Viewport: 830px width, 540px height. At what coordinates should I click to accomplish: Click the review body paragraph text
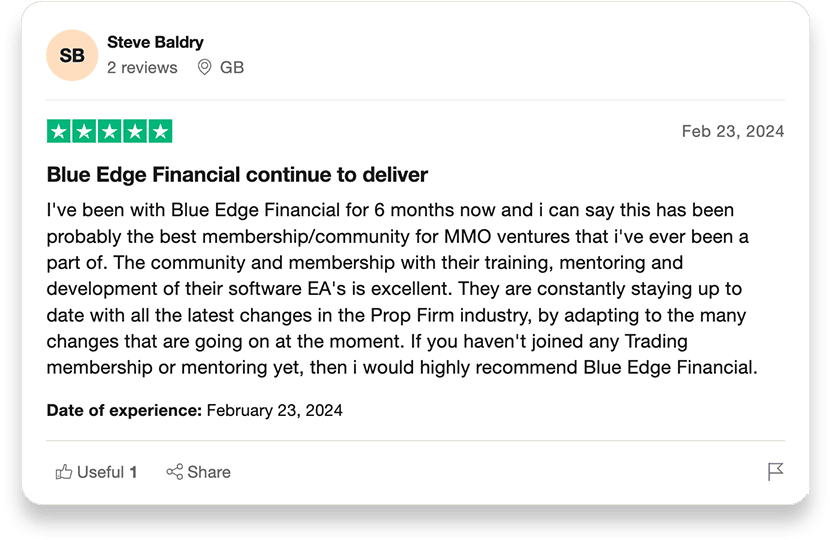402,289
